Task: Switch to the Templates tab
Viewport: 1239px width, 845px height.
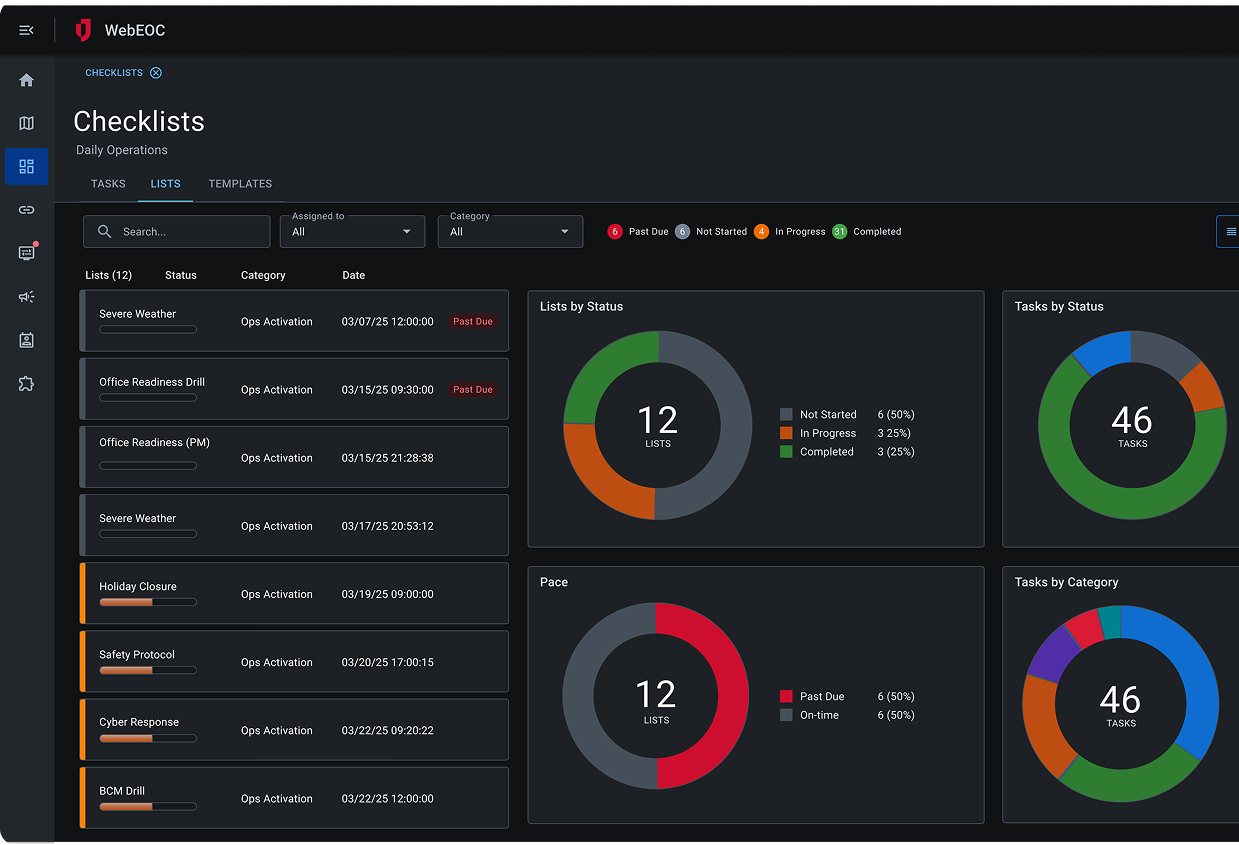Action: click(x=240, y=184)
